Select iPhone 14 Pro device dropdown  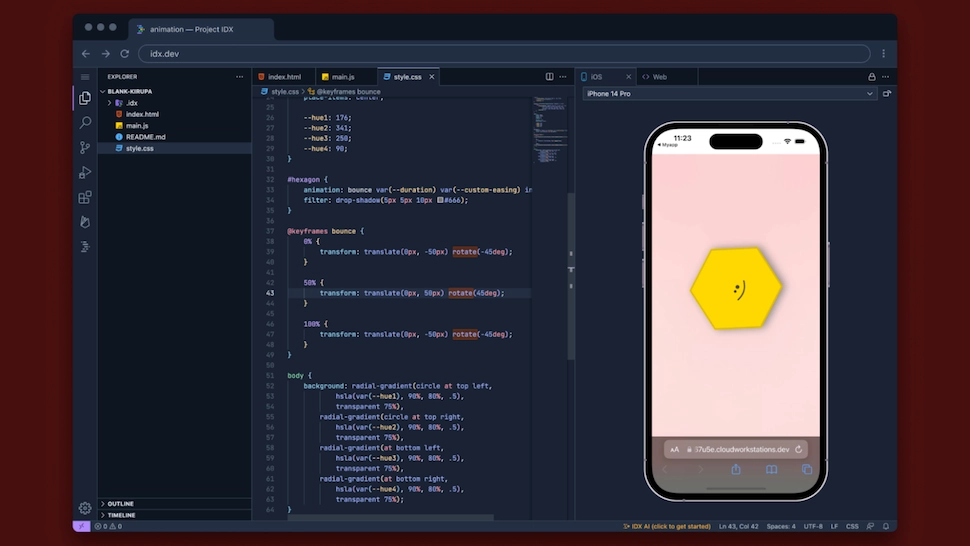730,94
